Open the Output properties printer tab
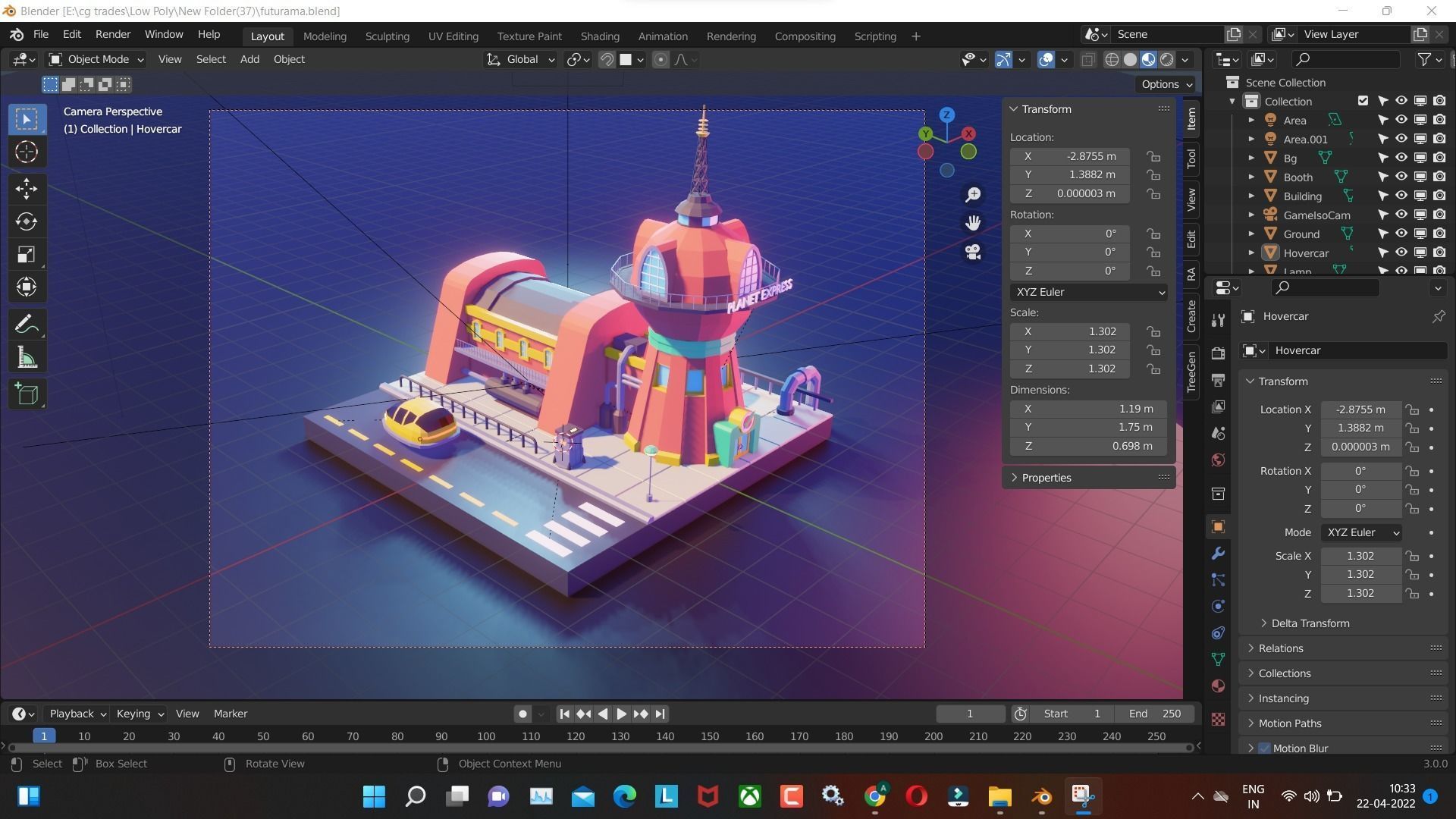 point(1218,380)
